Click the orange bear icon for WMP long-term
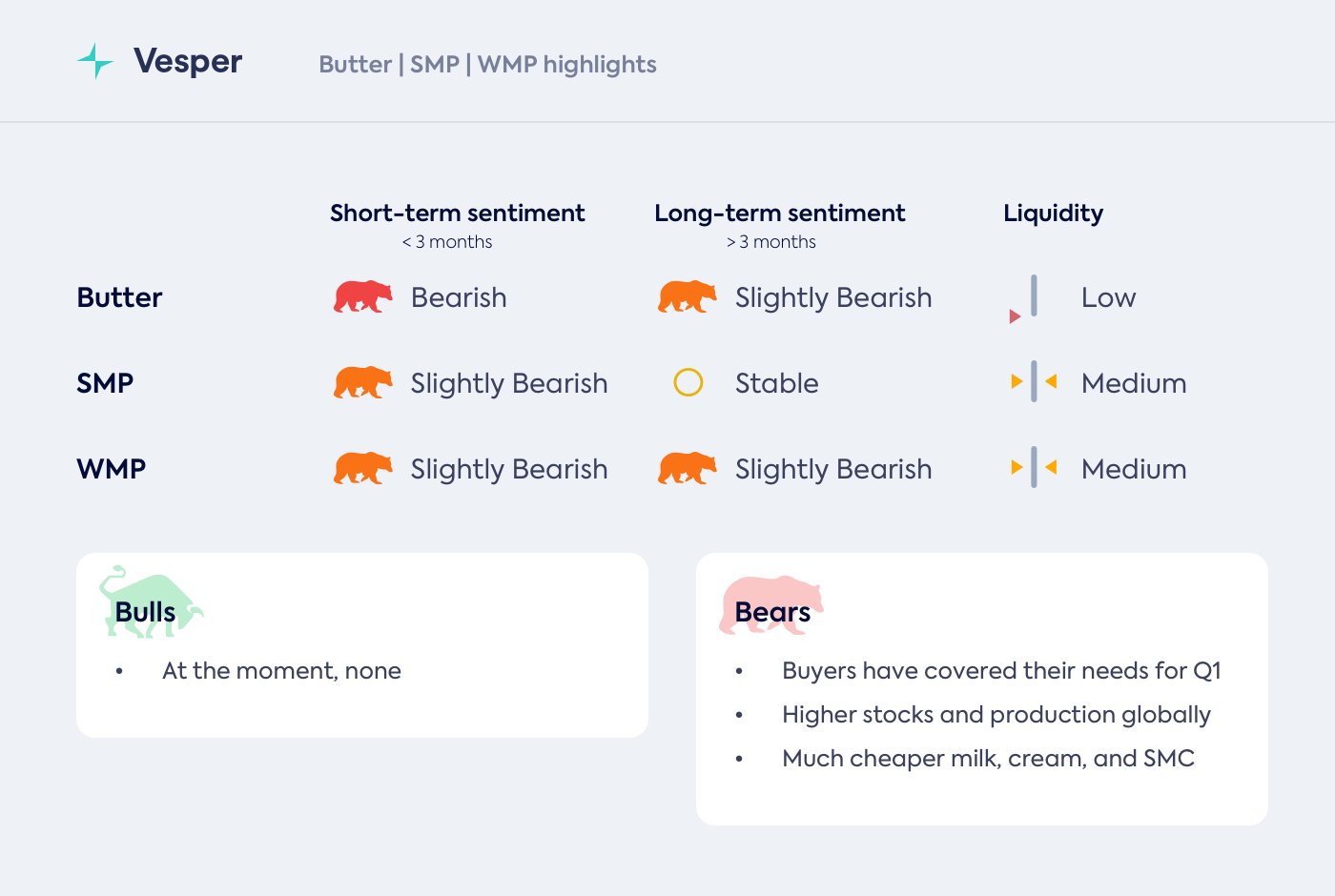Image resolution: width=1335 pixels, height=896 pixels. coord(687,469)
